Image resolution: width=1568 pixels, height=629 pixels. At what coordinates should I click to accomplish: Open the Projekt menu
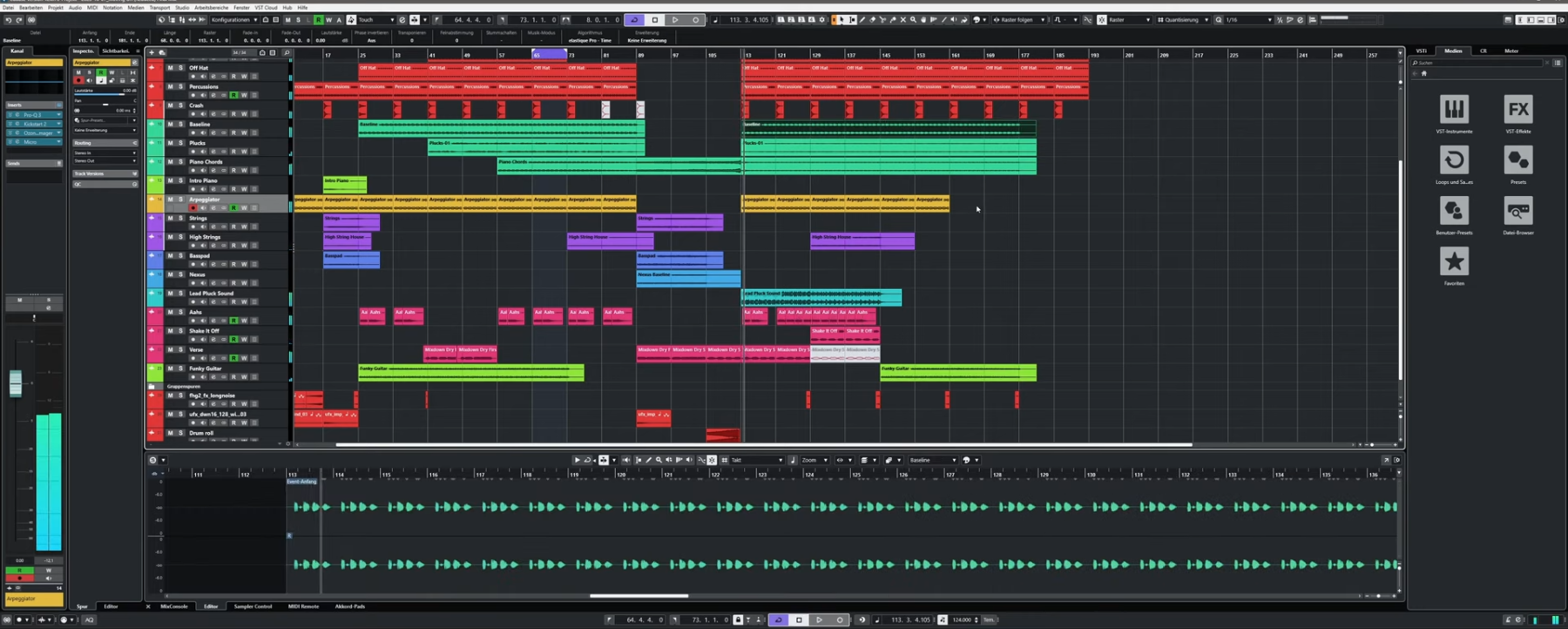pos(56,7)
